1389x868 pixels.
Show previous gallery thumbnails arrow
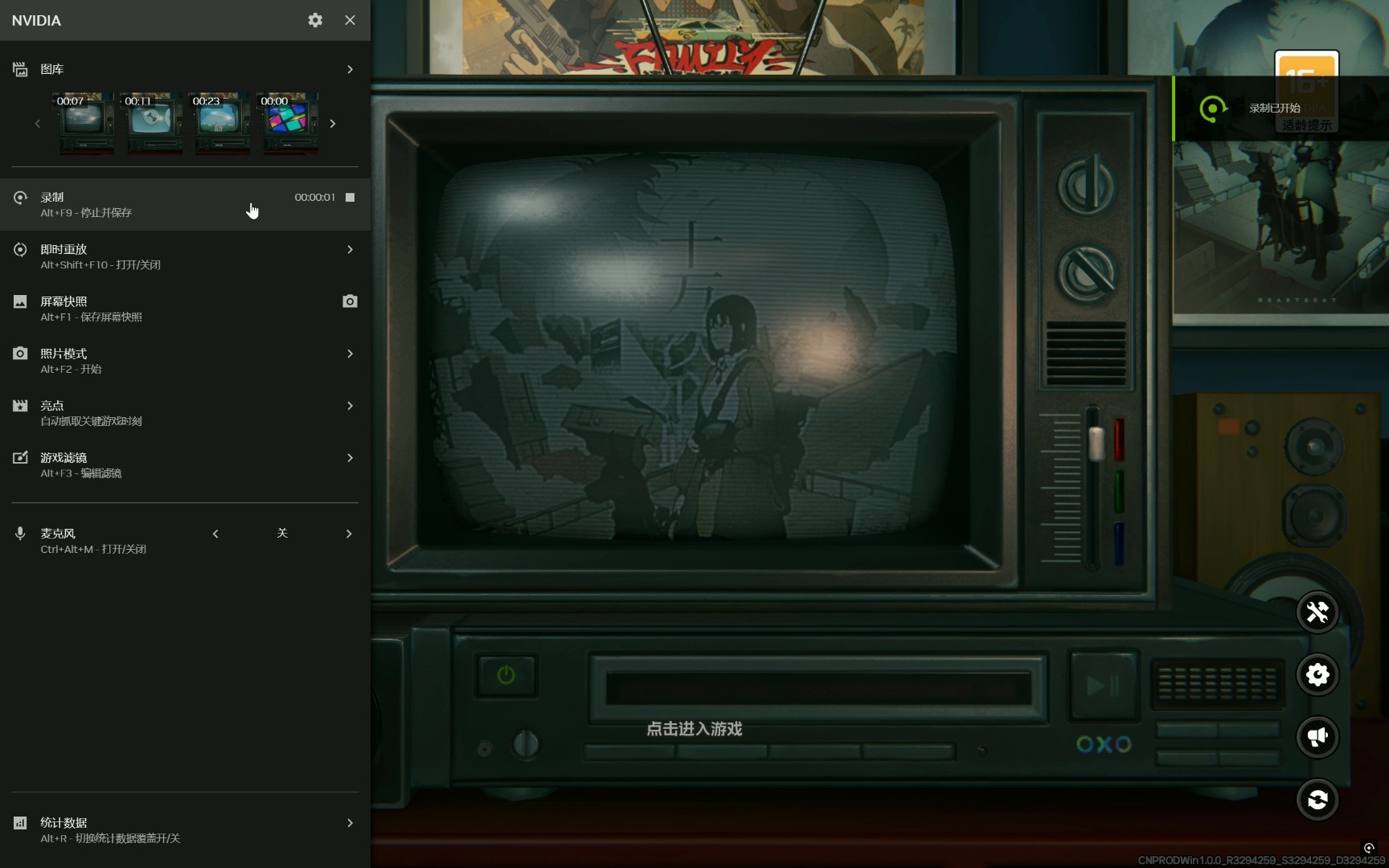(x=37, y=124)
